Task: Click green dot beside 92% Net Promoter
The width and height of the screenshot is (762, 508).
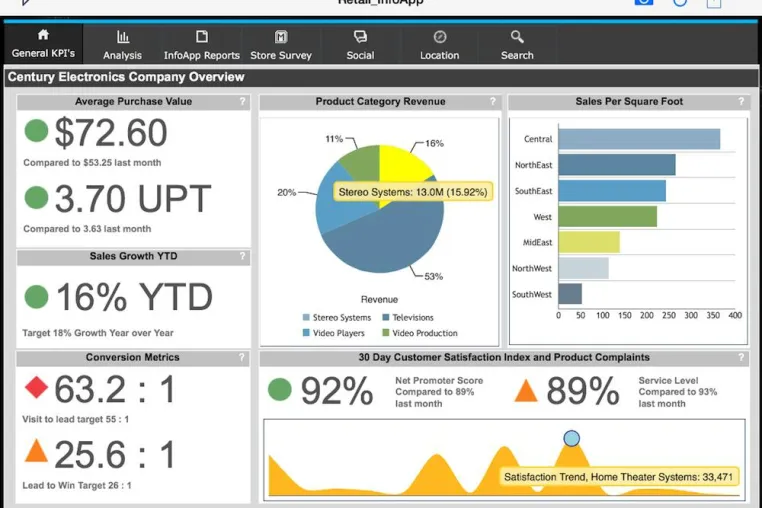Action: 279,389
